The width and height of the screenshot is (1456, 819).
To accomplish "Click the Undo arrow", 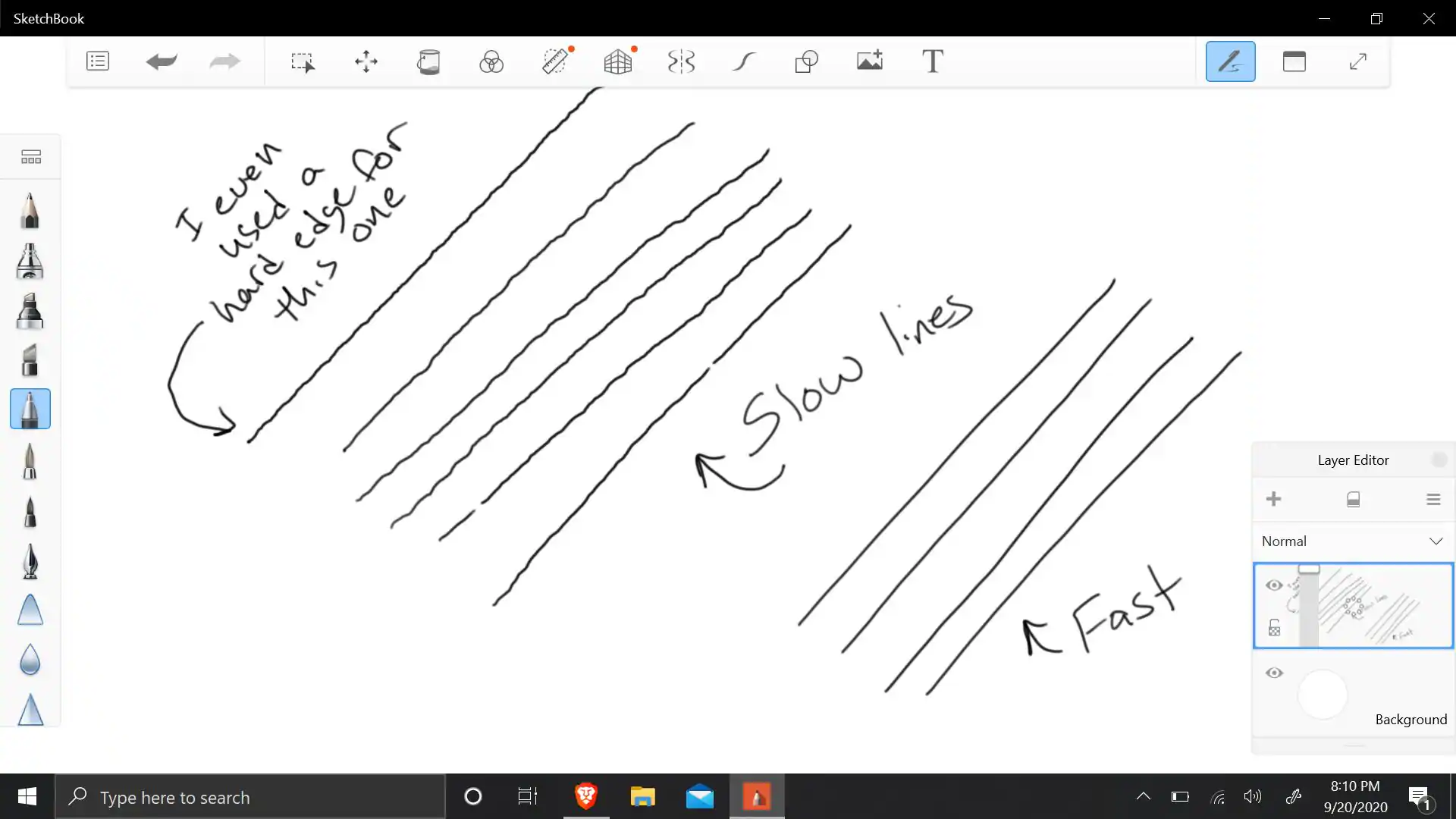I will (161, 61).
